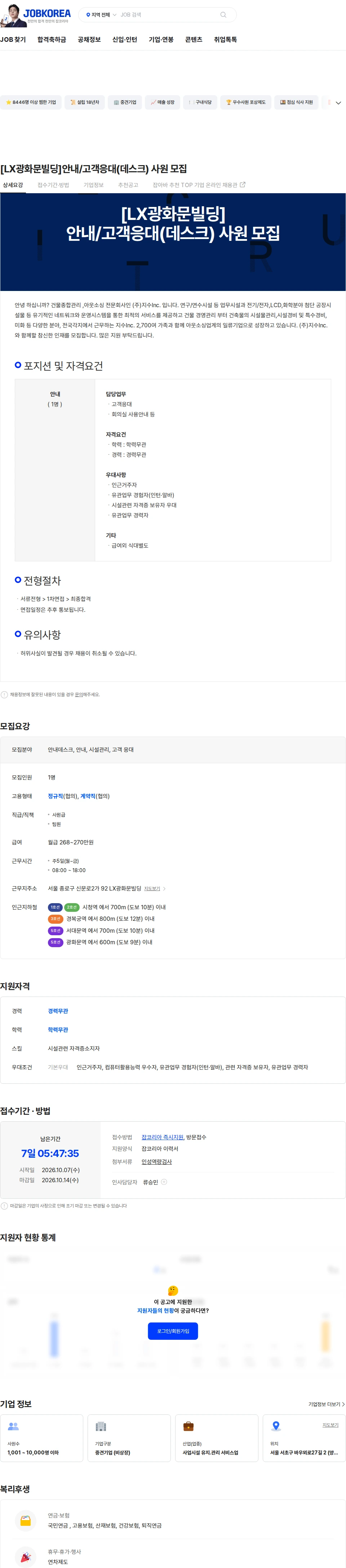This screenshot has width=346, height=1568.
Task: Click the 위치 map pin icon
Action: (x=276, y=1426)
